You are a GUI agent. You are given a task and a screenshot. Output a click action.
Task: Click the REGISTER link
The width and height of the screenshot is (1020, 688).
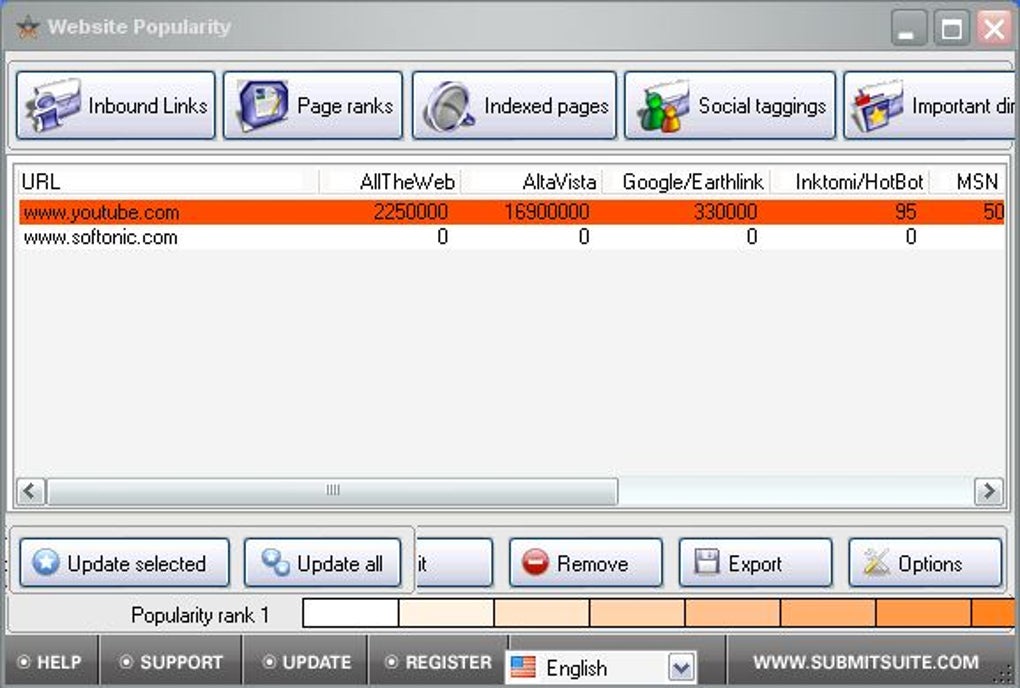click(438, 662)
